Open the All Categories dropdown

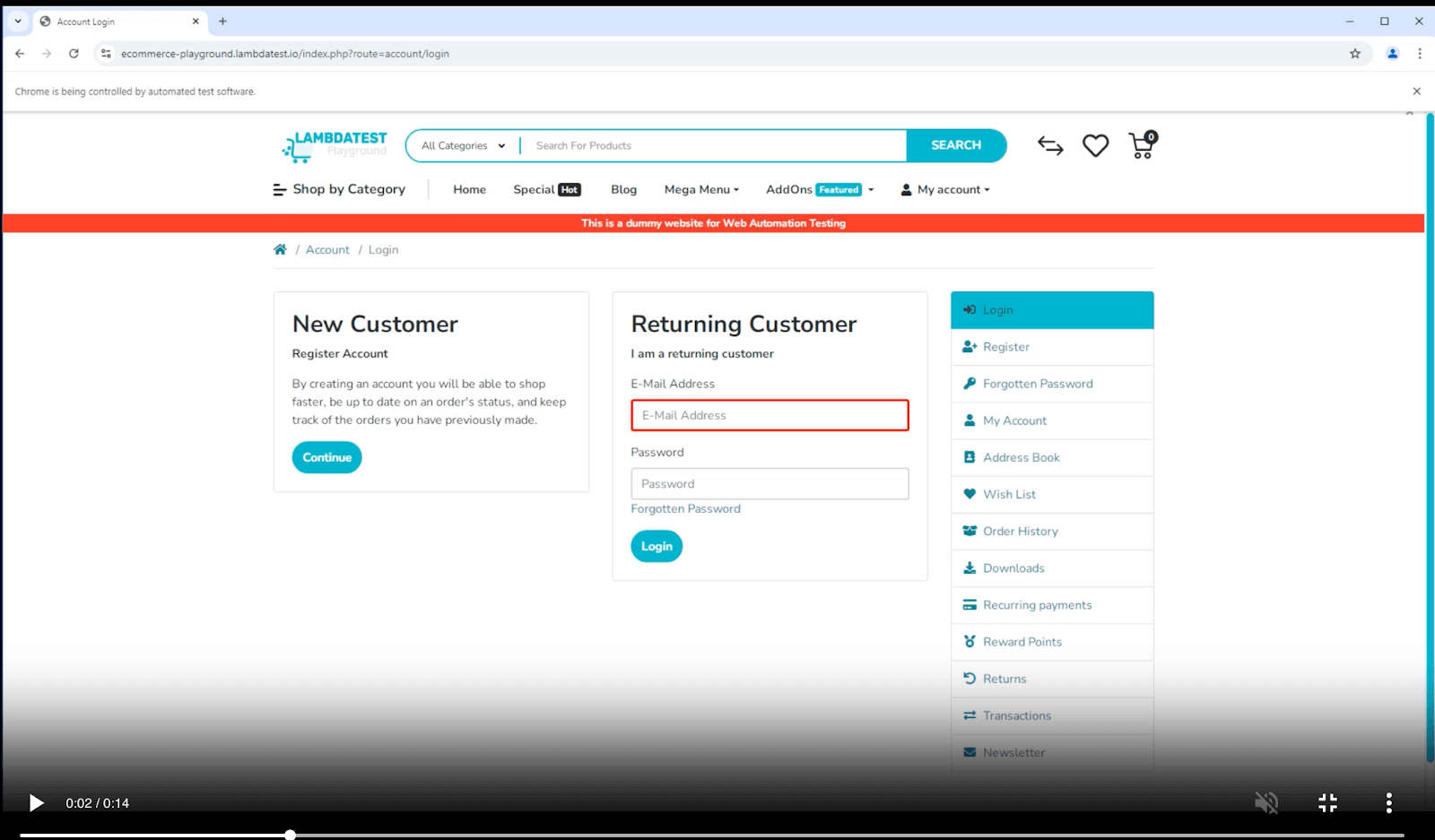460,145
